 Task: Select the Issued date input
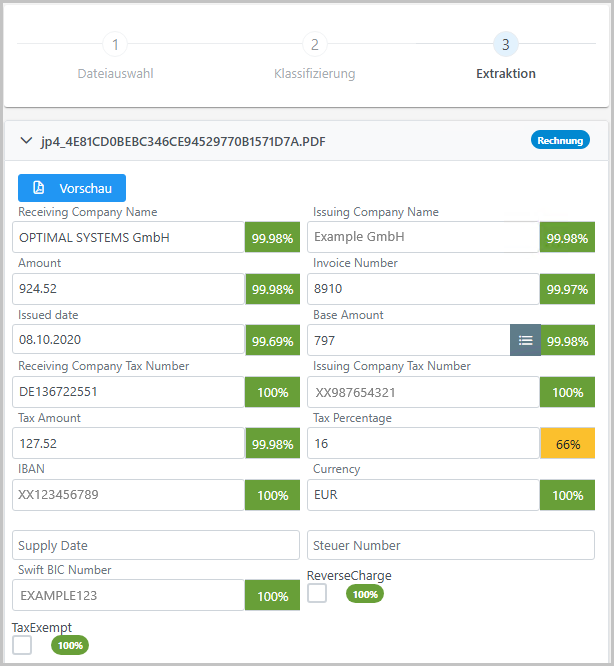click(128, 340)
